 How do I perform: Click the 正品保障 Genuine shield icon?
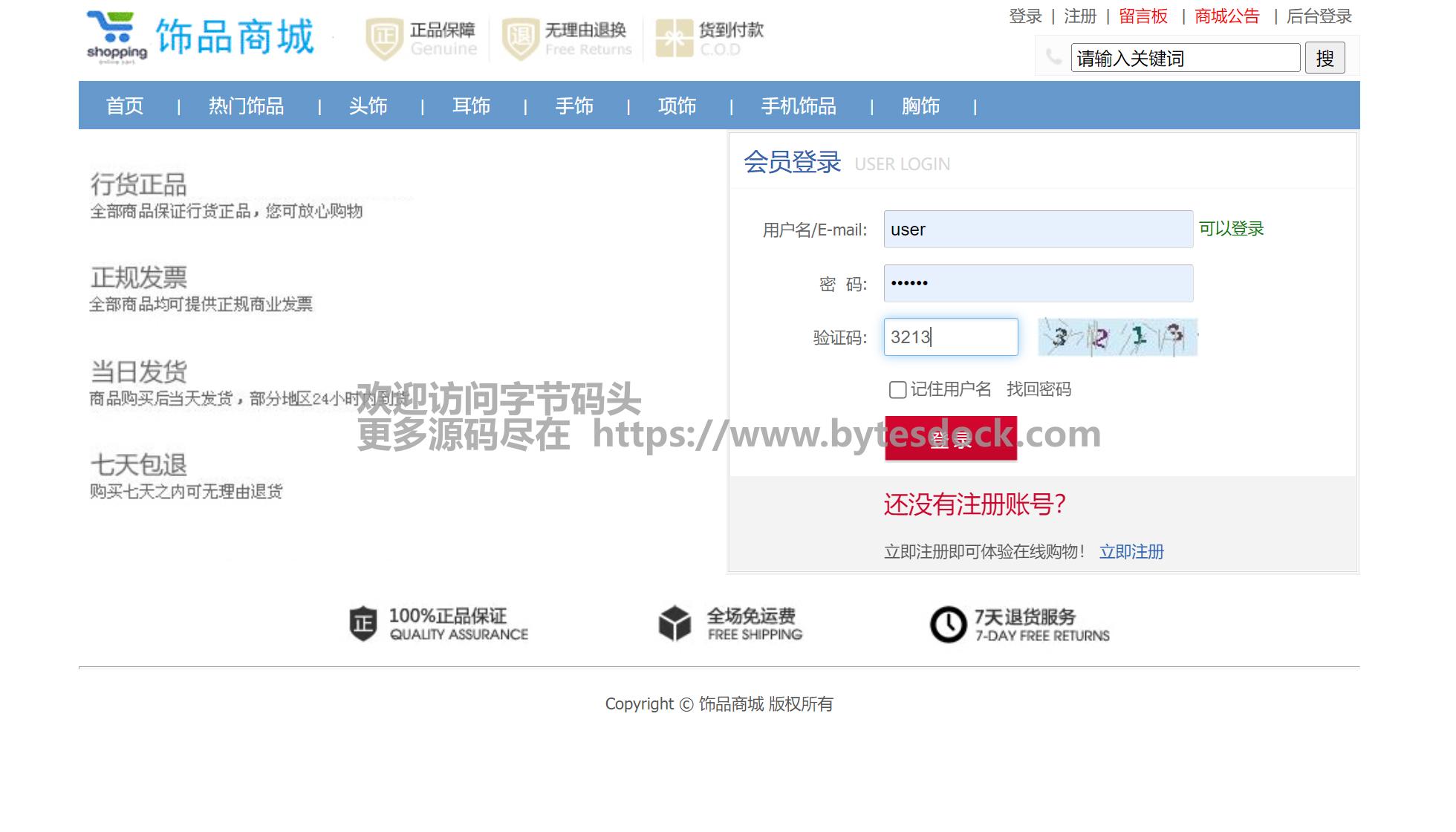tap(384, 39)
